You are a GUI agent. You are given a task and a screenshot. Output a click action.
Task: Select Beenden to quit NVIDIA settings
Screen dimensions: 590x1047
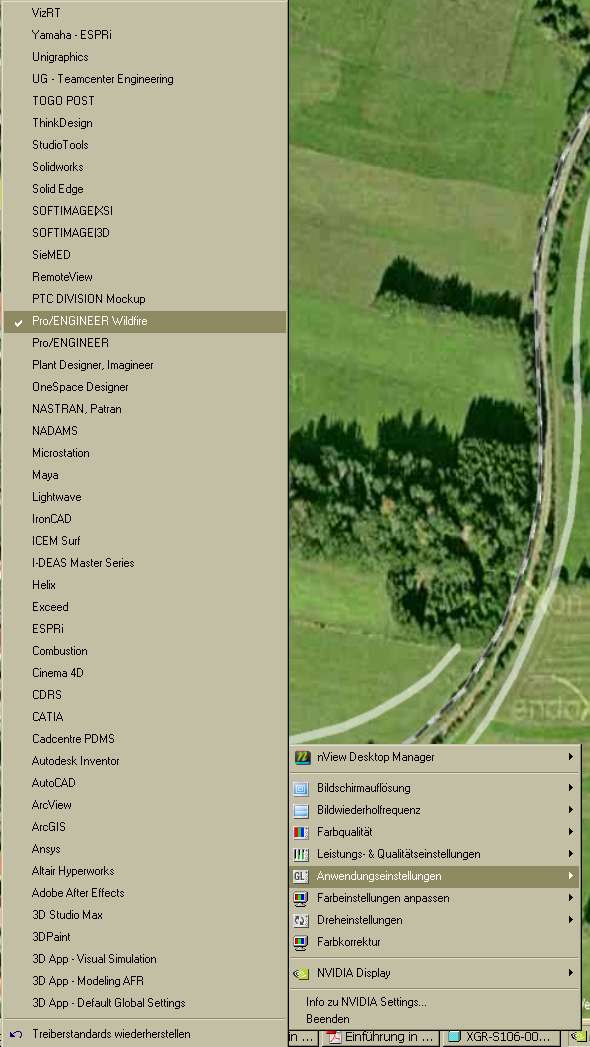(434, 1019)
